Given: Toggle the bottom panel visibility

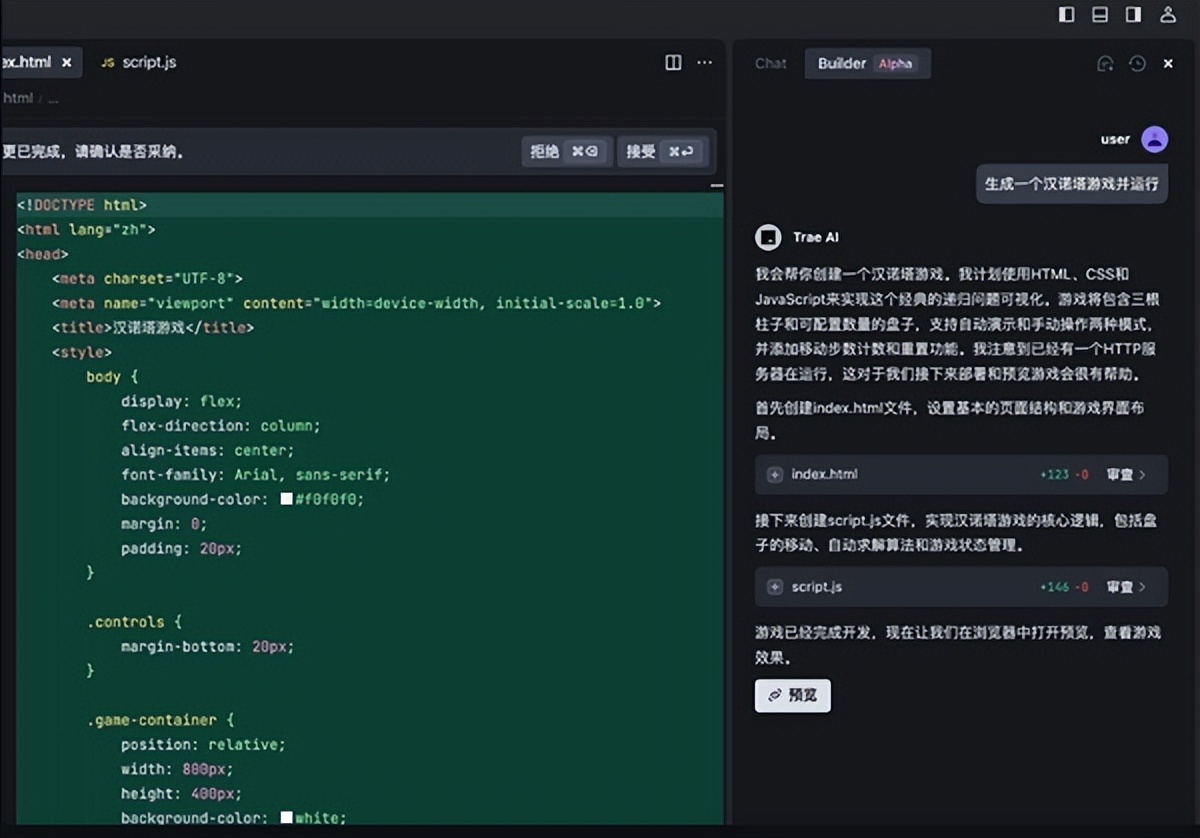Looking at the screenshot, I should pyautogui.click(x=1100, y=14).
